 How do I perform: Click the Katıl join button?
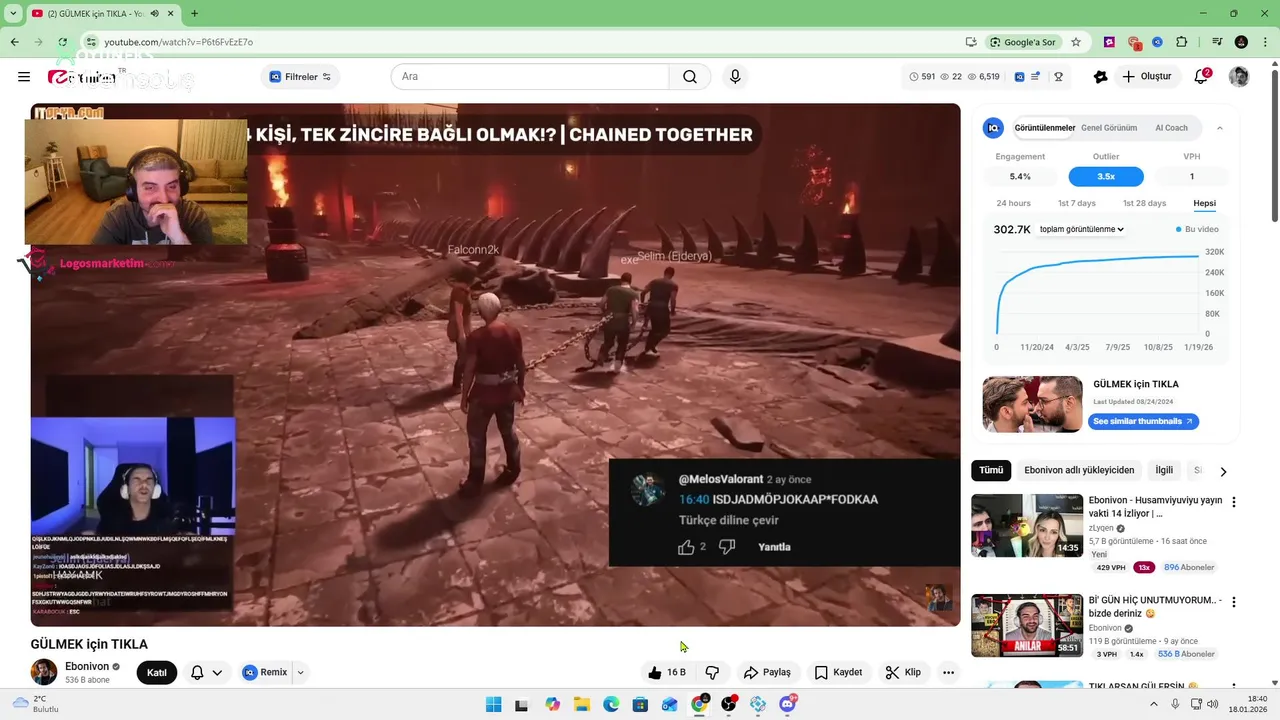coord(157,673)
